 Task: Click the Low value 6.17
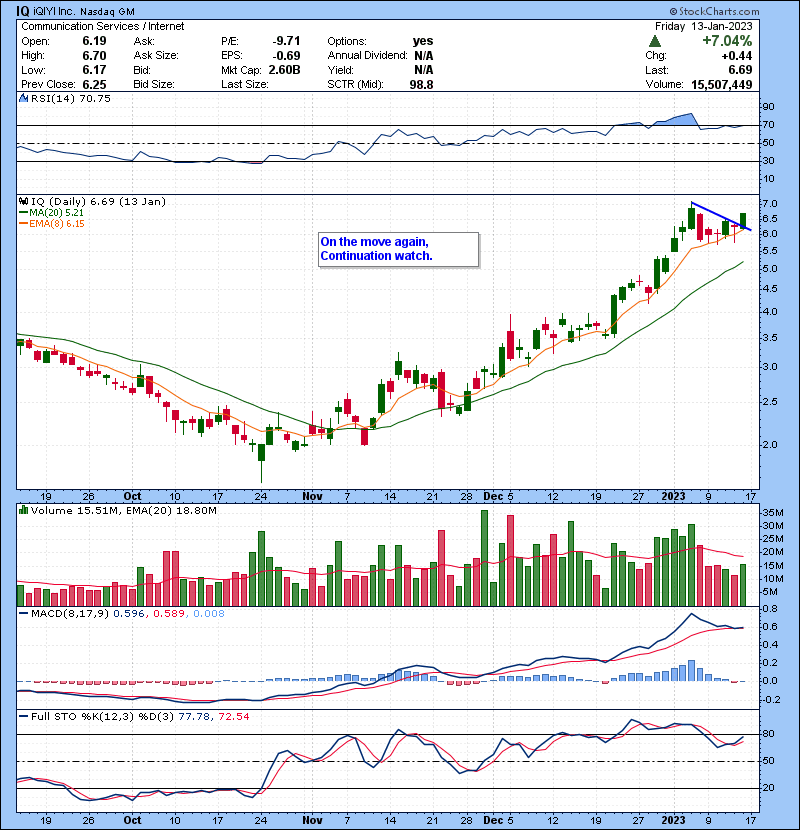click(94, 70)
